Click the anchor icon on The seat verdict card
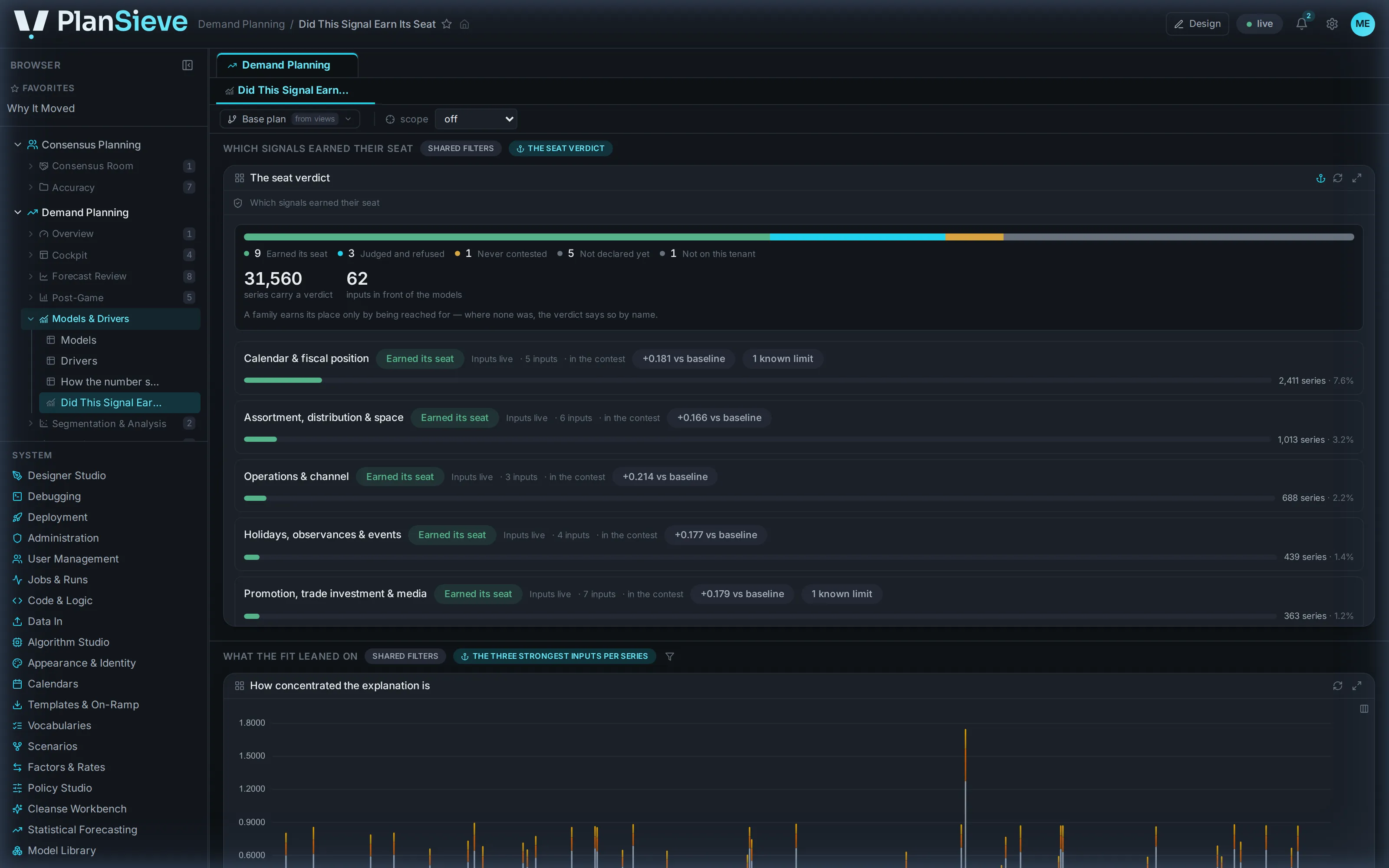The width and height of the screenshot is (1389, 868). click(1321, 178)
